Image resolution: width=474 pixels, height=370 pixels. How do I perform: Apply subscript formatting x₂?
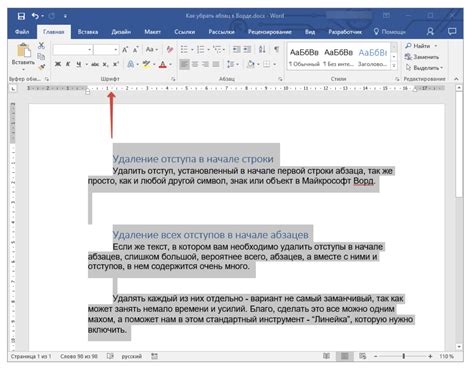[105, 64]
